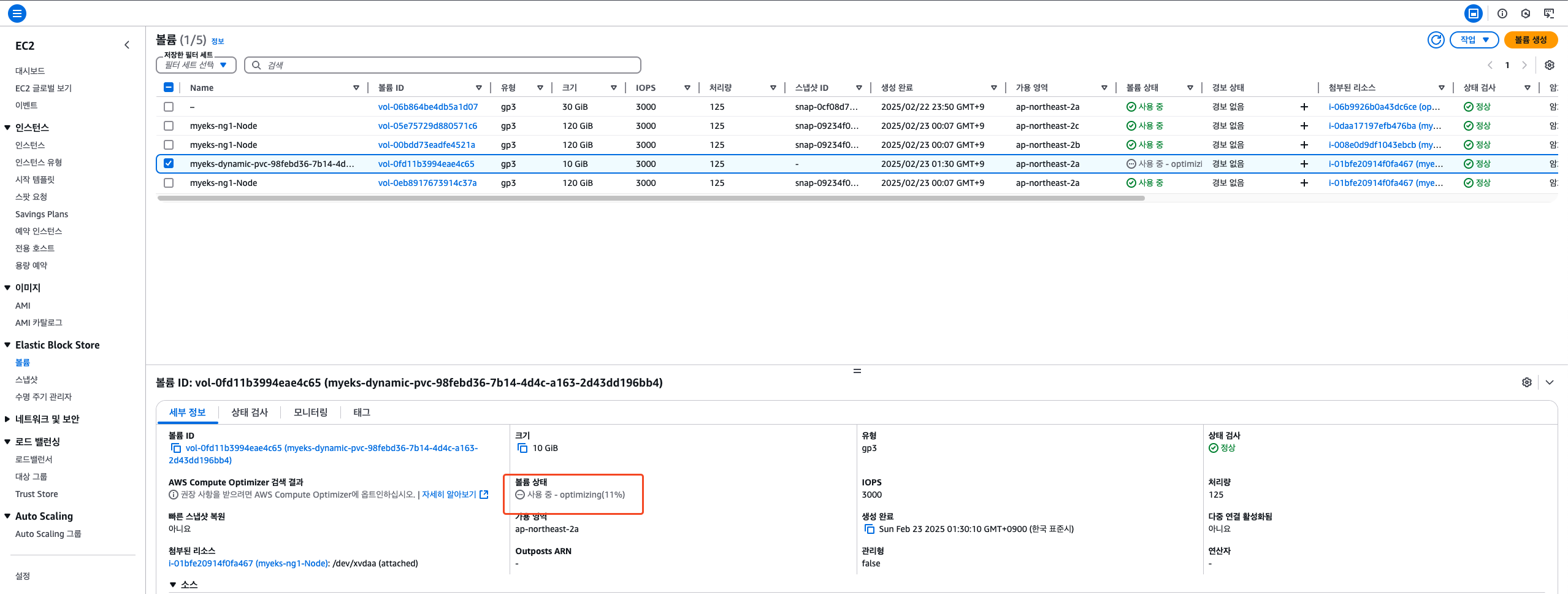Collapse the 소스 section in details
The width and height of the screenshot is (1568, 594).
click(173, 585)
